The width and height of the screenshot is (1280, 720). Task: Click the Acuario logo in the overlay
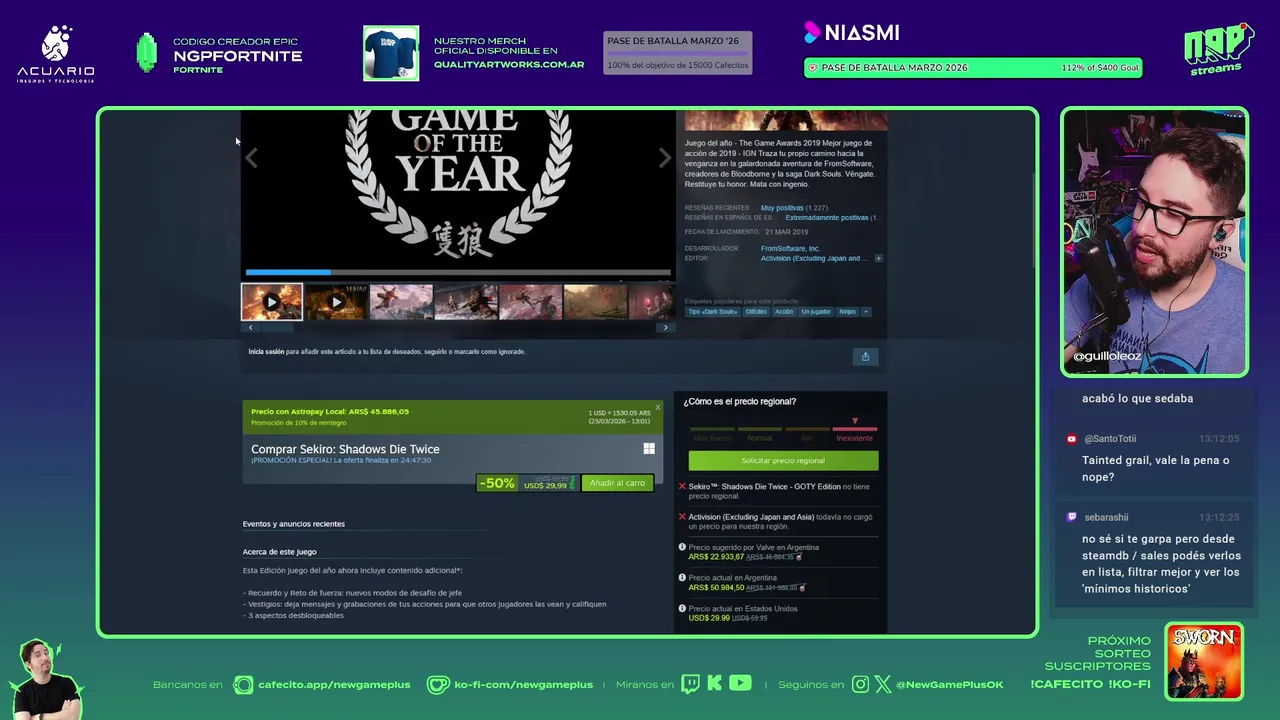56,53
